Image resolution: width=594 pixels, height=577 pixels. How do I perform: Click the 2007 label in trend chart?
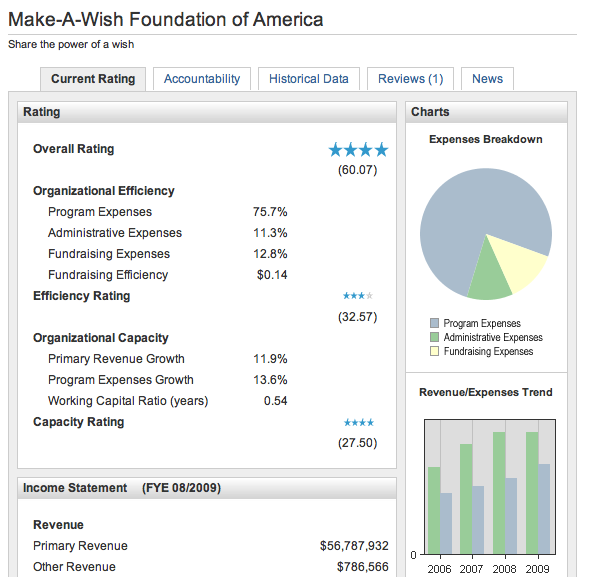471,569
